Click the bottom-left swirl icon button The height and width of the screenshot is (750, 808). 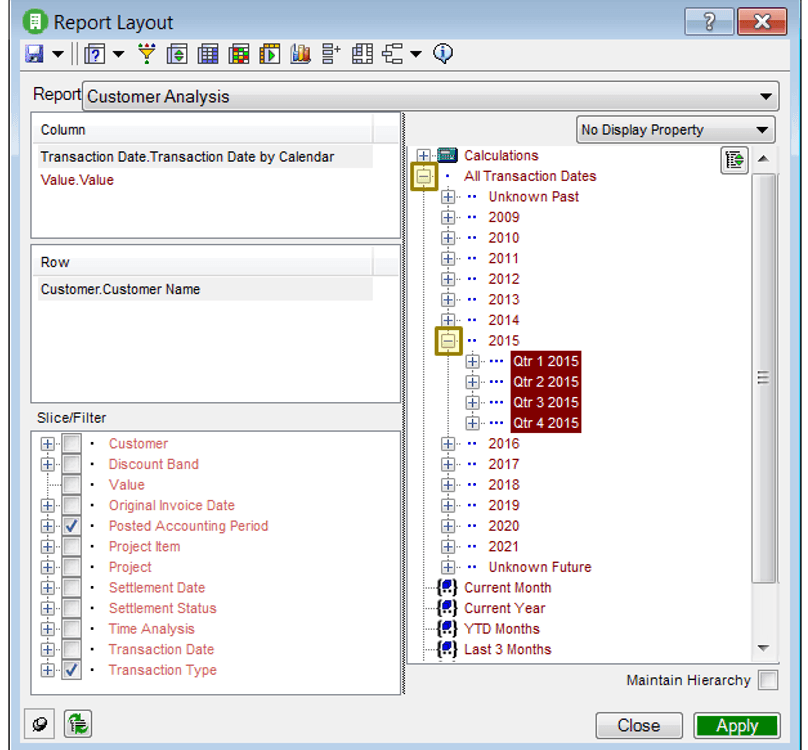[x=40, y=724]
